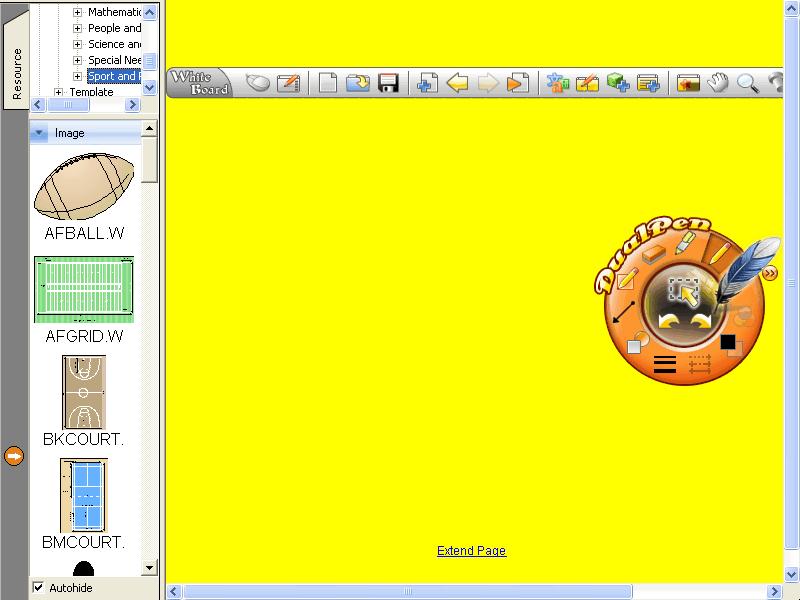
Task: Click the green cube plus icon
Action: point(618,83)
